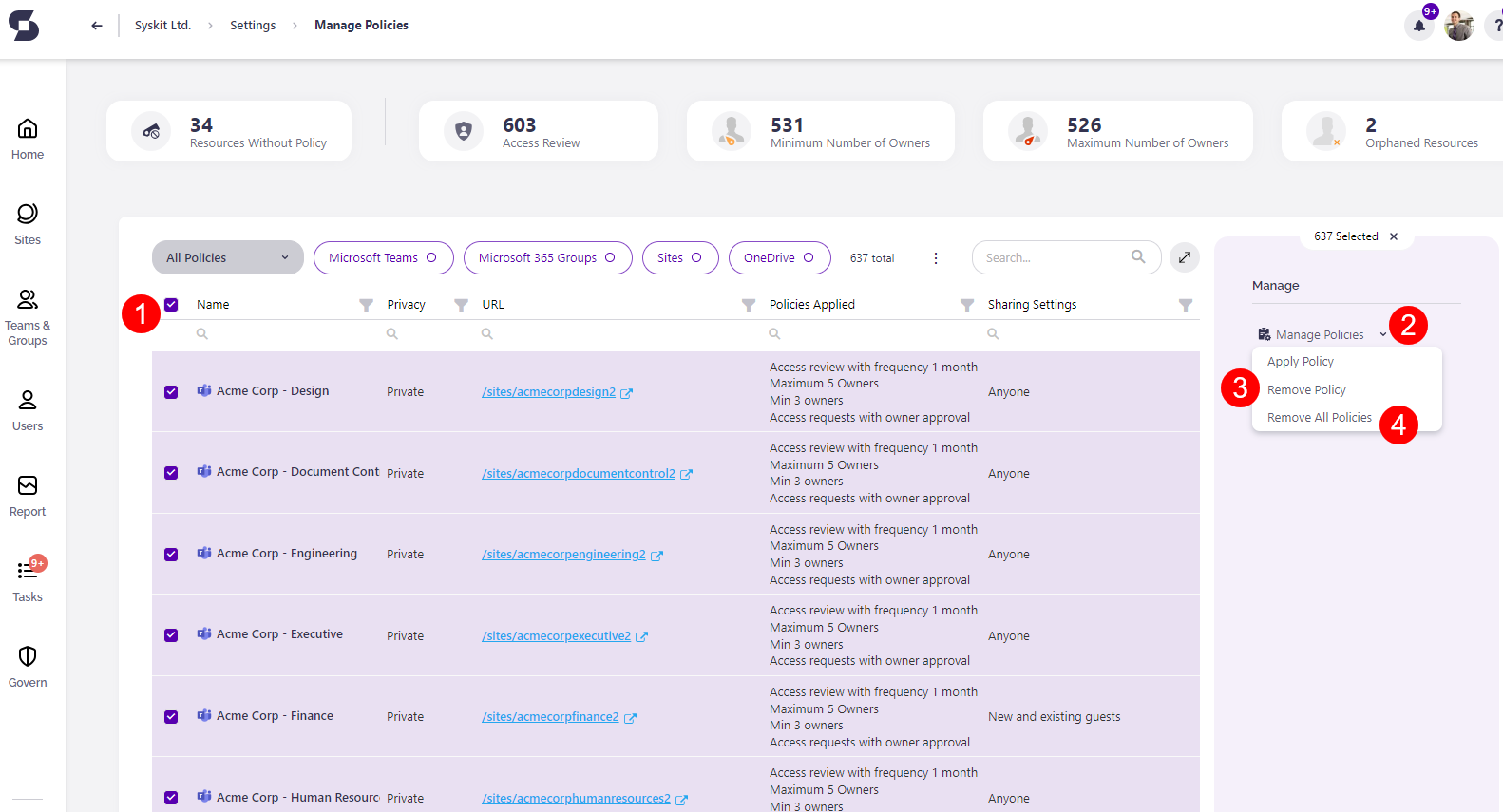Expand the table to full screen
Screen dimensions: 1503x812
pyautogui.click(x=1184, y=257)
